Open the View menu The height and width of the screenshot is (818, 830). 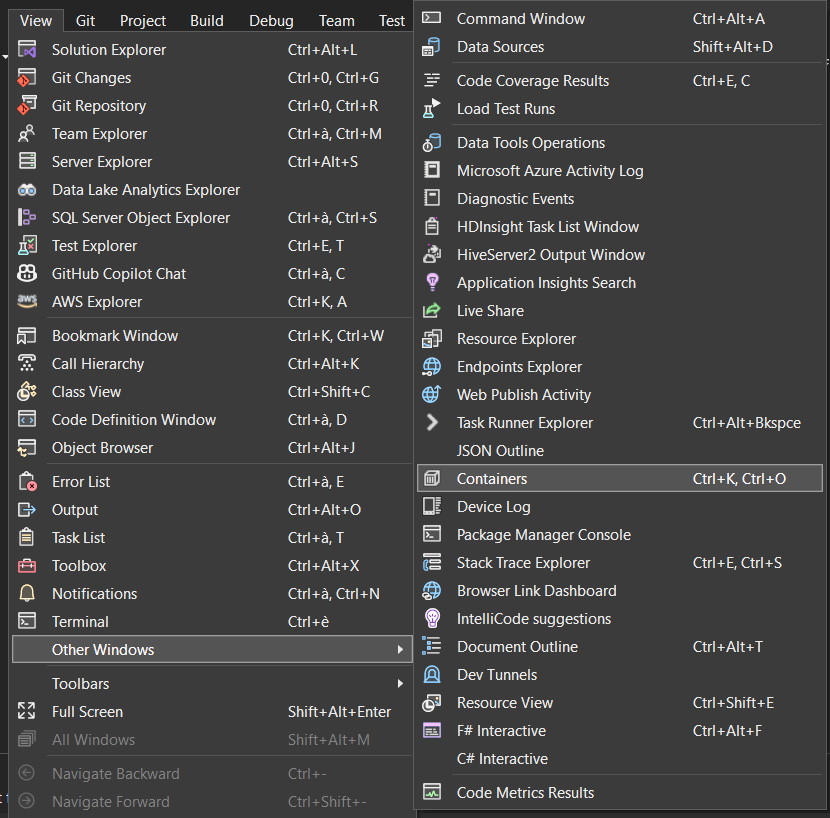coord(36,21)
